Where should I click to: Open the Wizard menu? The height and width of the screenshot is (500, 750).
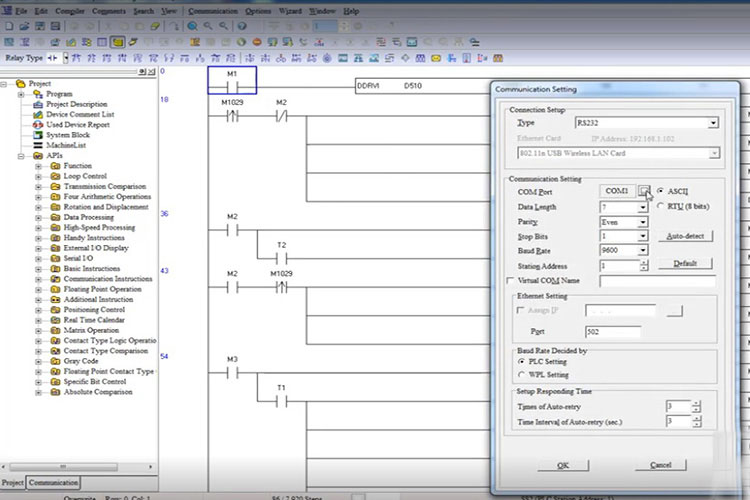(x=290, y=11)
